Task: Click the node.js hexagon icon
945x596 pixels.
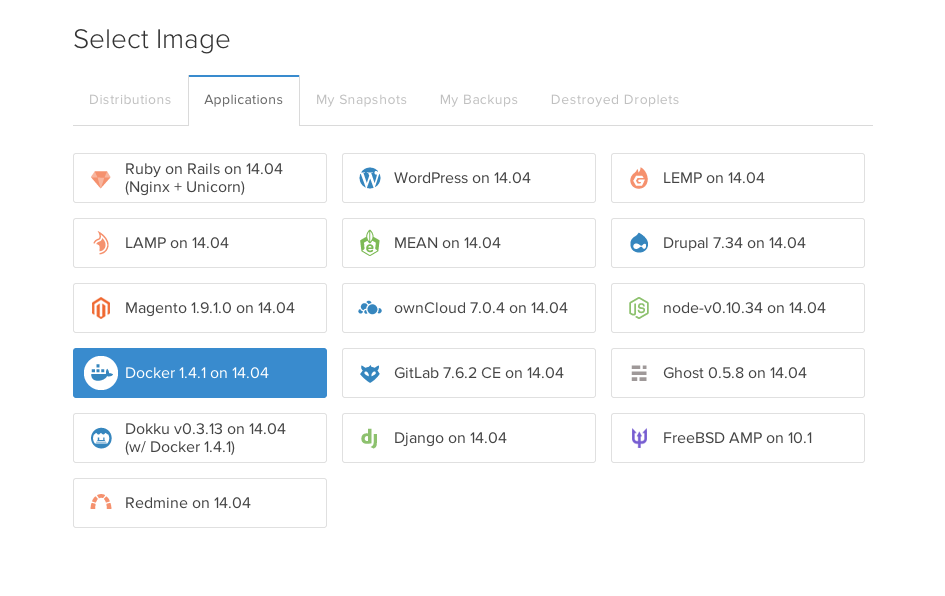Action: 639,308
